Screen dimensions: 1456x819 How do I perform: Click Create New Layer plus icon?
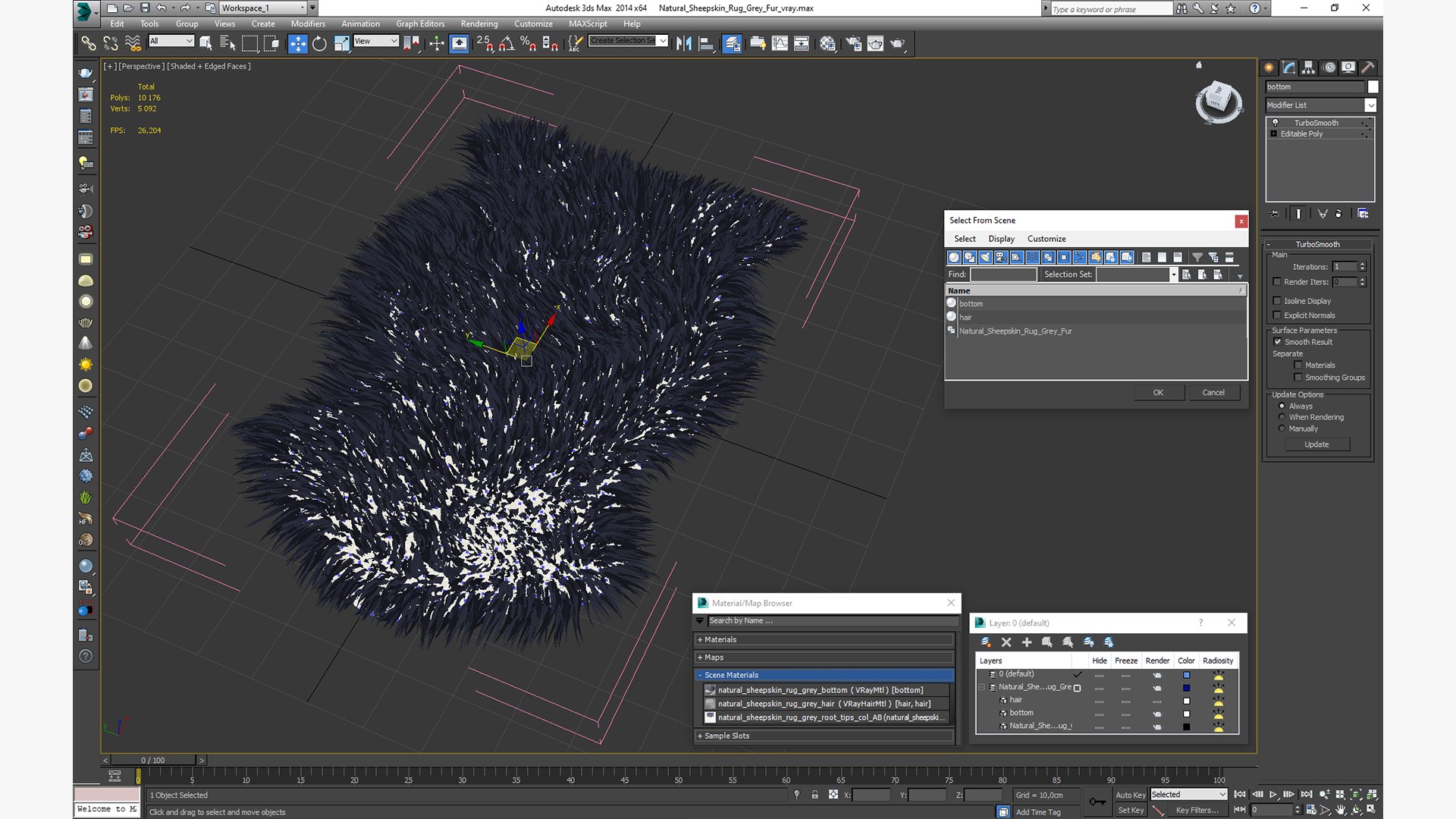tap(1027, 642)
